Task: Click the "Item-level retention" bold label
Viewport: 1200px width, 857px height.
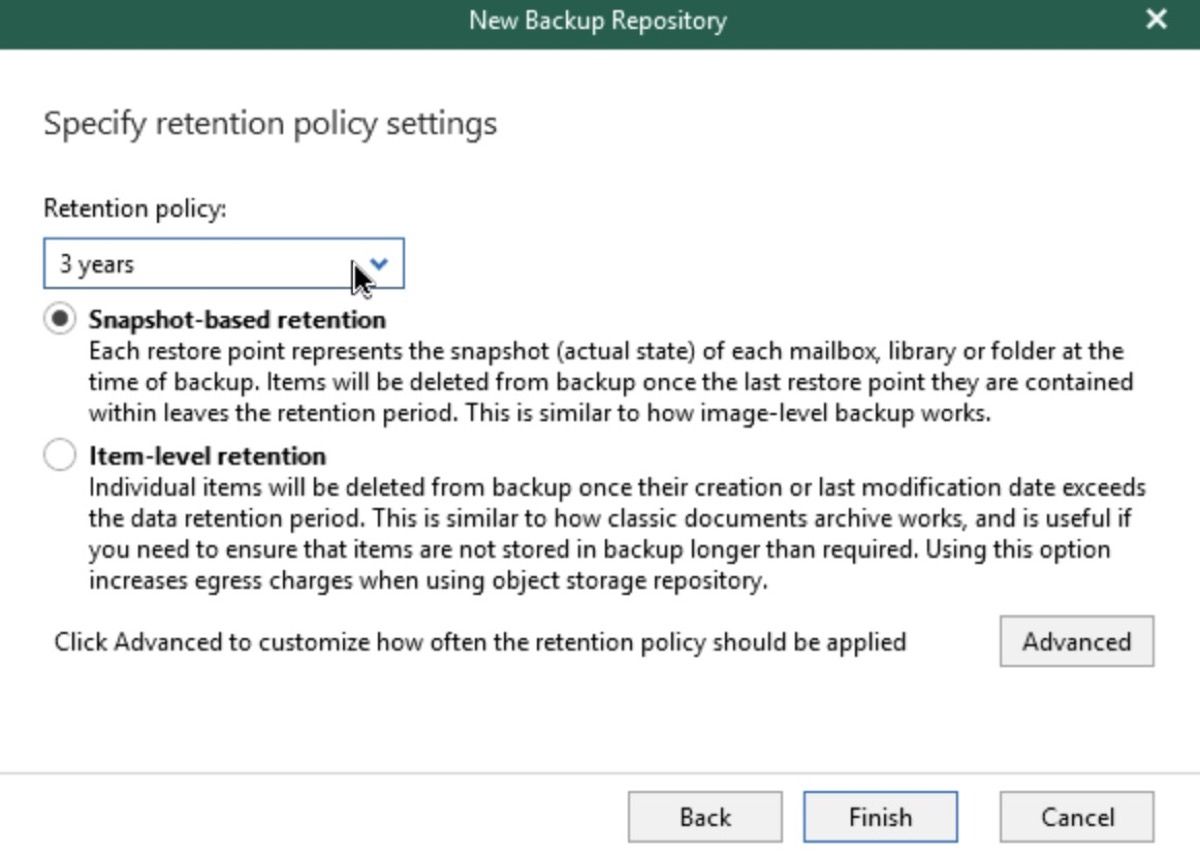Action: 207,456
